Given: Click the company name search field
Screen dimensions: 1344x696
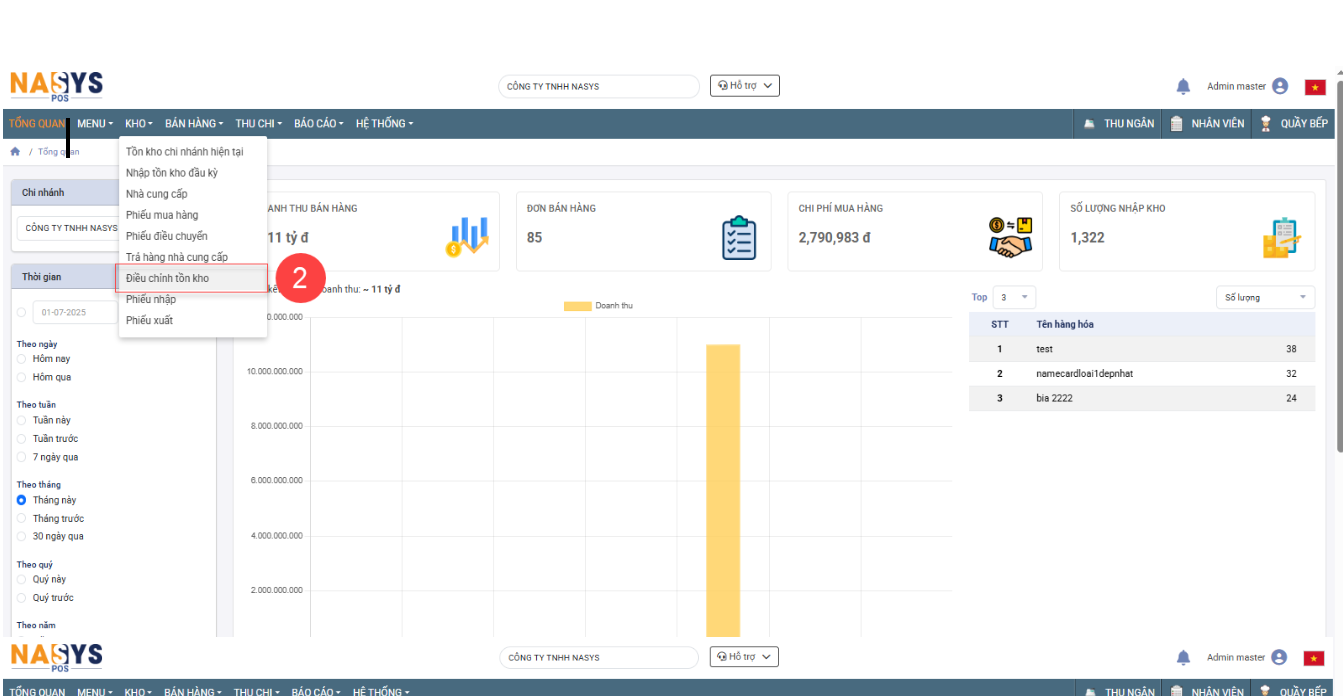Looking at the screenshot, I should (598, 87).
